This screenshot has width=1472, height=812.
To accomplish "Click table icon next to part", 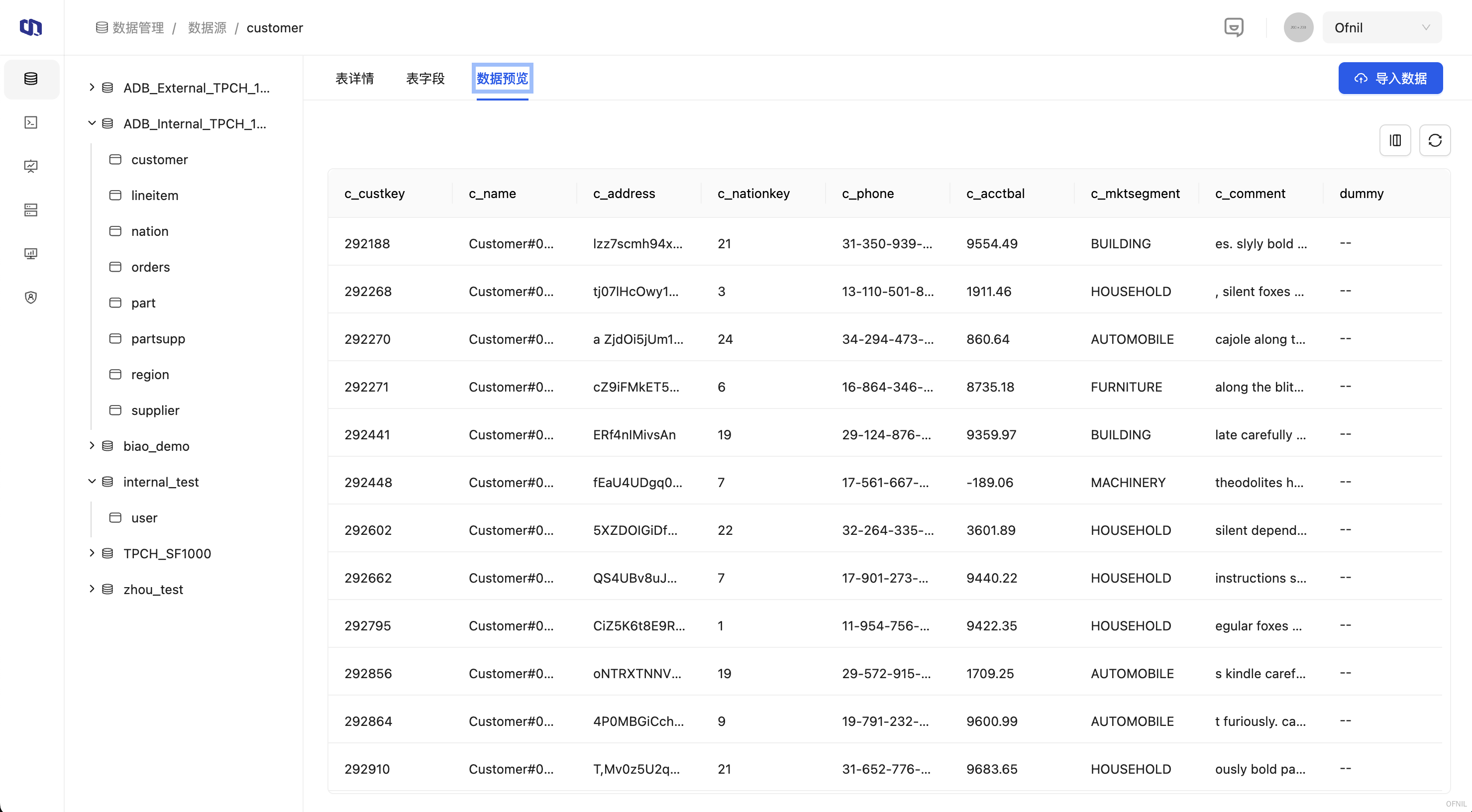I will tap(115, 303).
